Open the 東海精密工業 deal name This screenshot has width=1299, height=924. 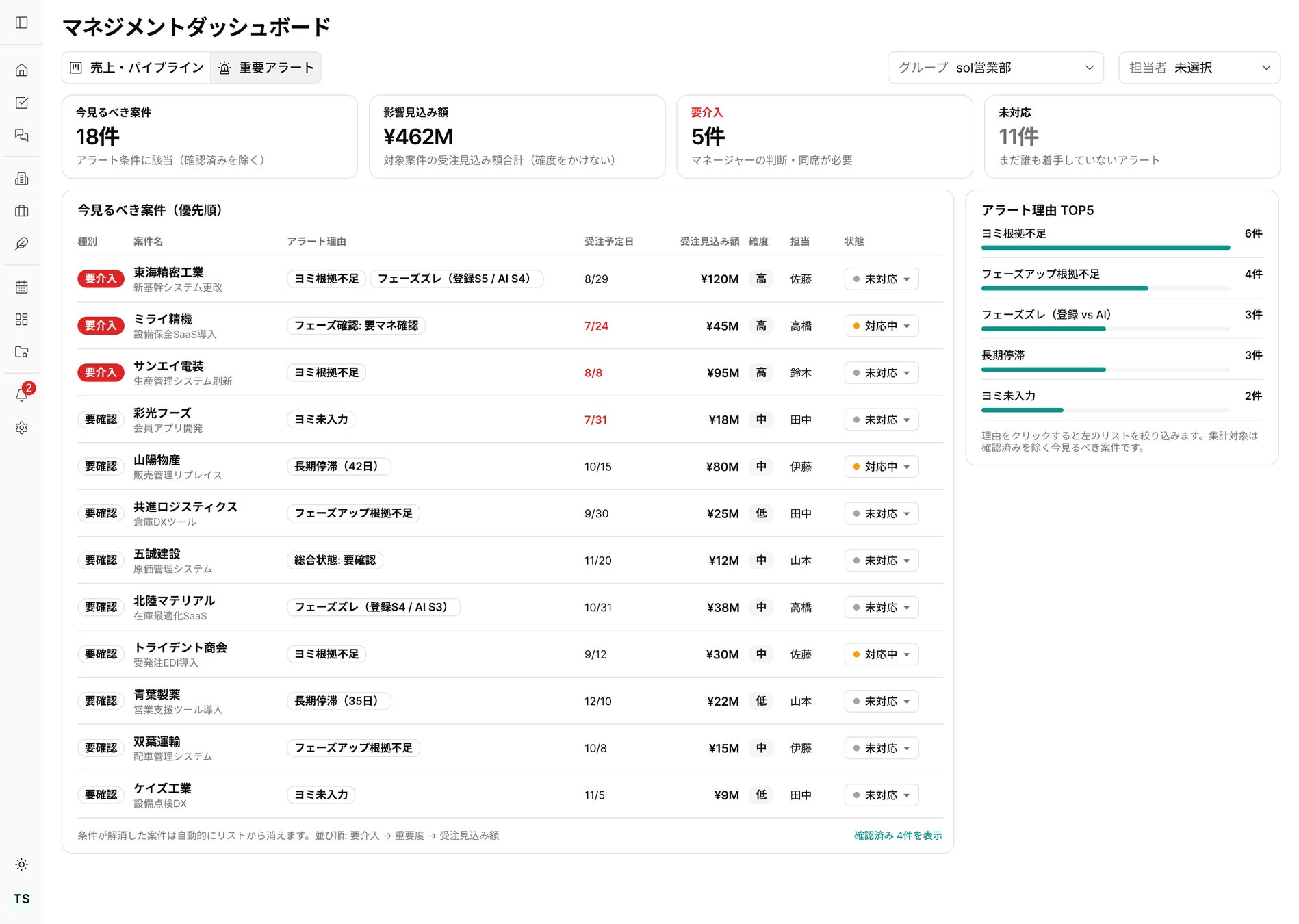[x=168, y=272]
